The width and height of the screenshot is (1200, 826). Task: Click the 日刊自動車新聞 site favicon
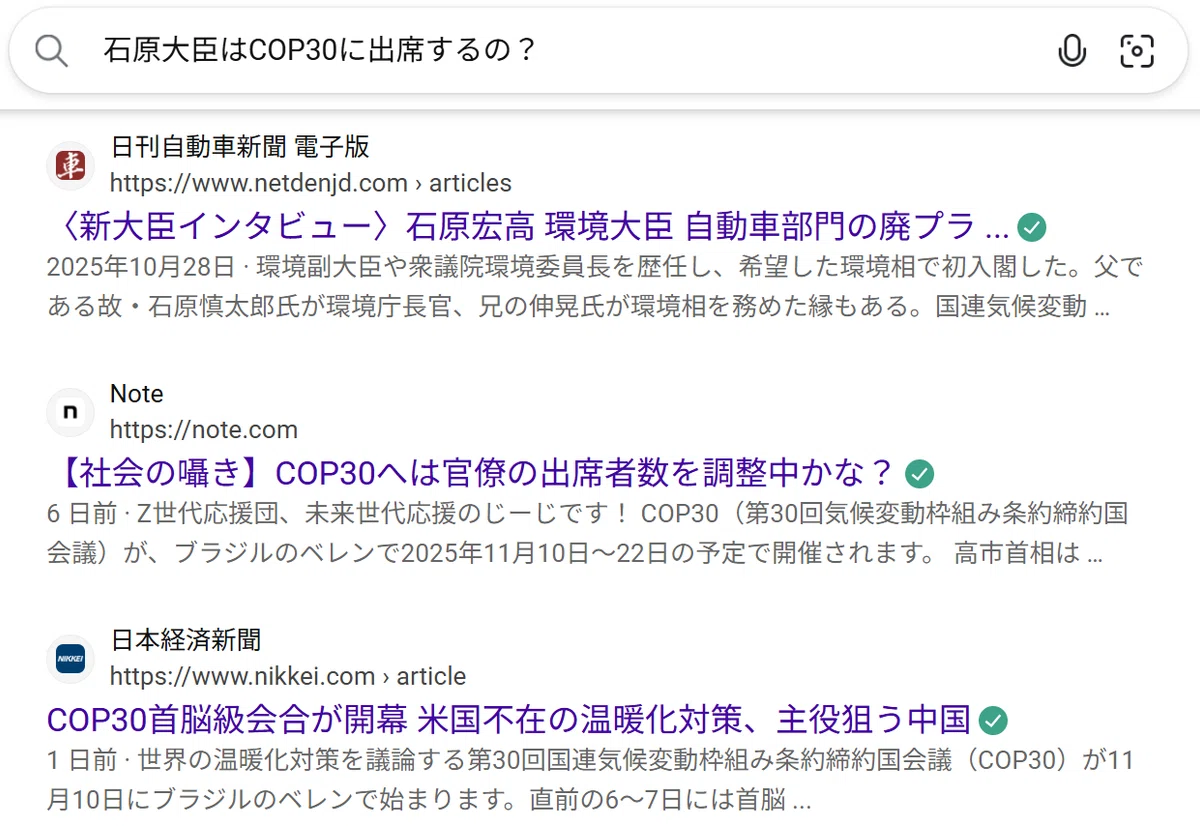70,165
